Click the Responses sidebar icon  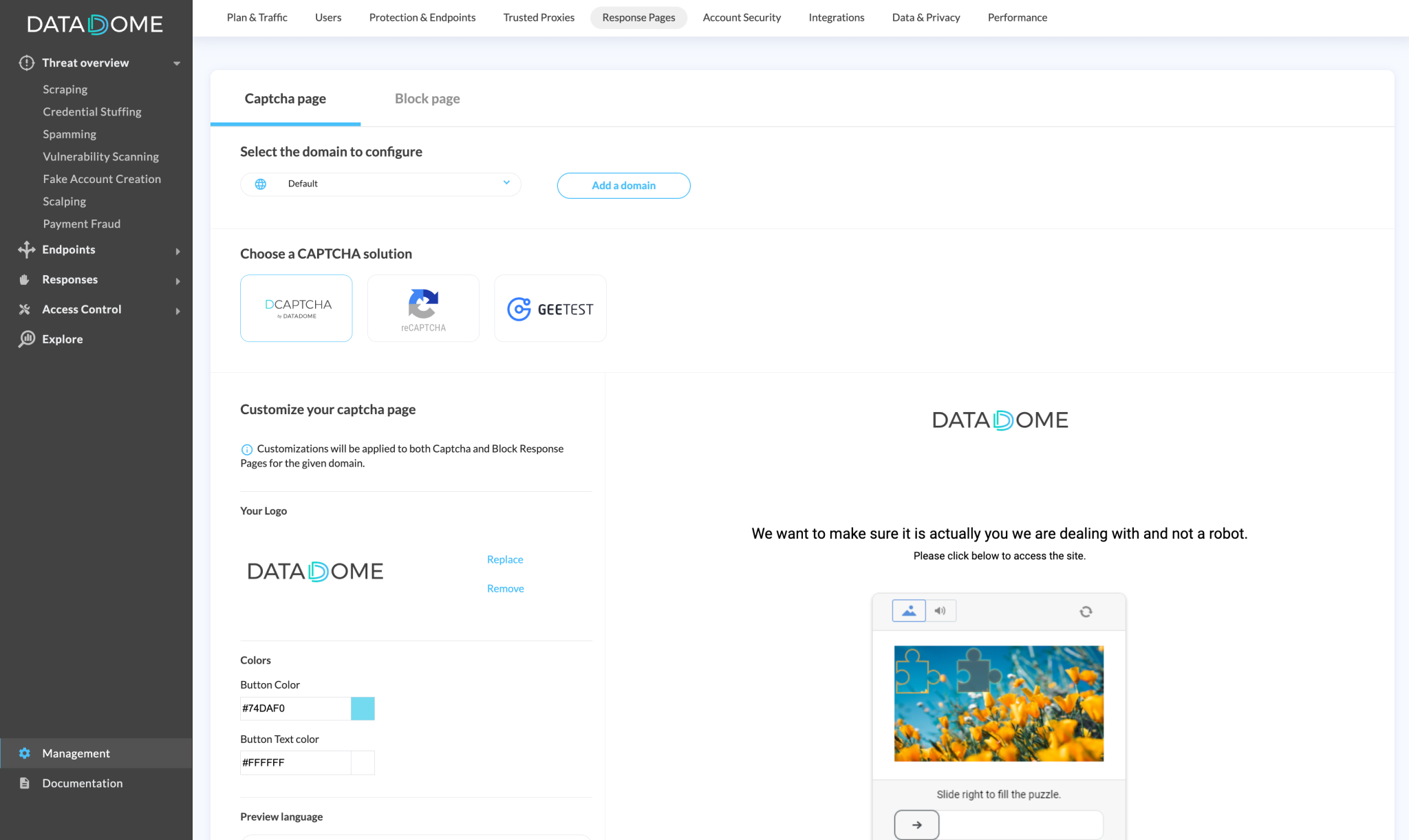(x=25, y=279)
